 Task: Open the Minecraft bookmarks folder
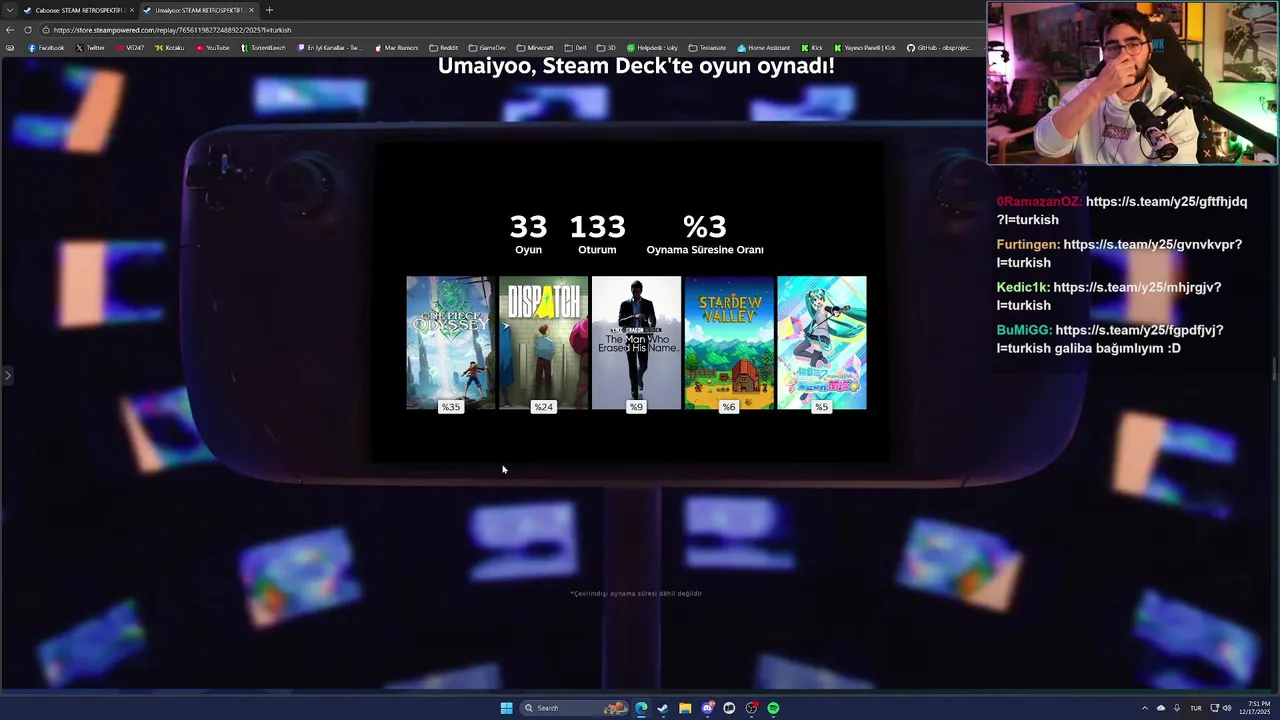(535, 48)
